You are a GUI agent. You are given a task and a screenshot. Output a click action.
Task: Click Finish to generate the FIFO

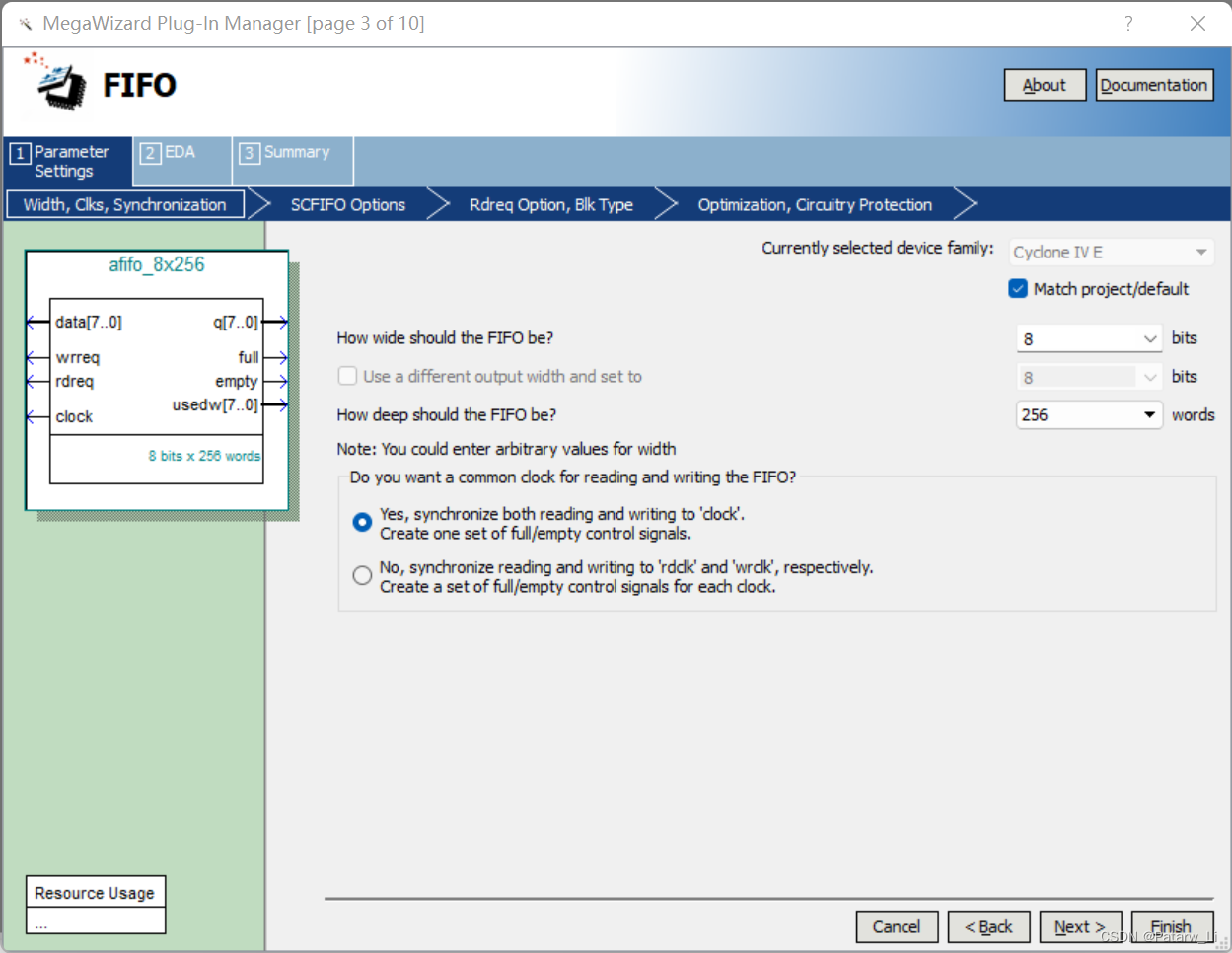(1172, 926)
